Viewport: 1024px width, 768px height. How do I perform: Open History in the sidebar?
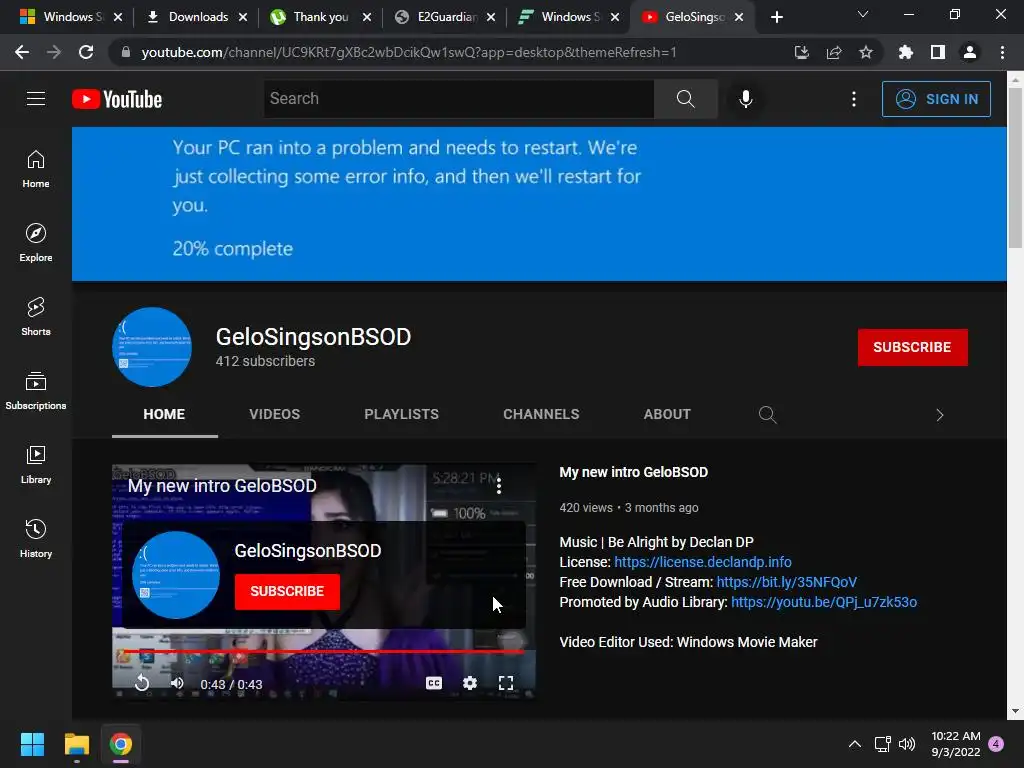pyautogui.click(x=36, y=537)
